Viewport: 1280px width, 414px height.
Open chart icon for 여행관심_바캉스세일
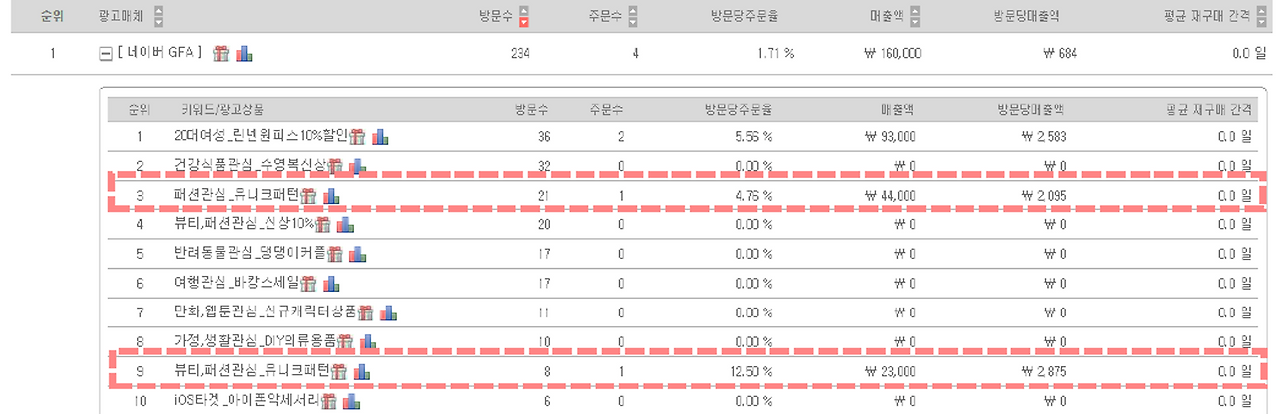click(332, 283)
